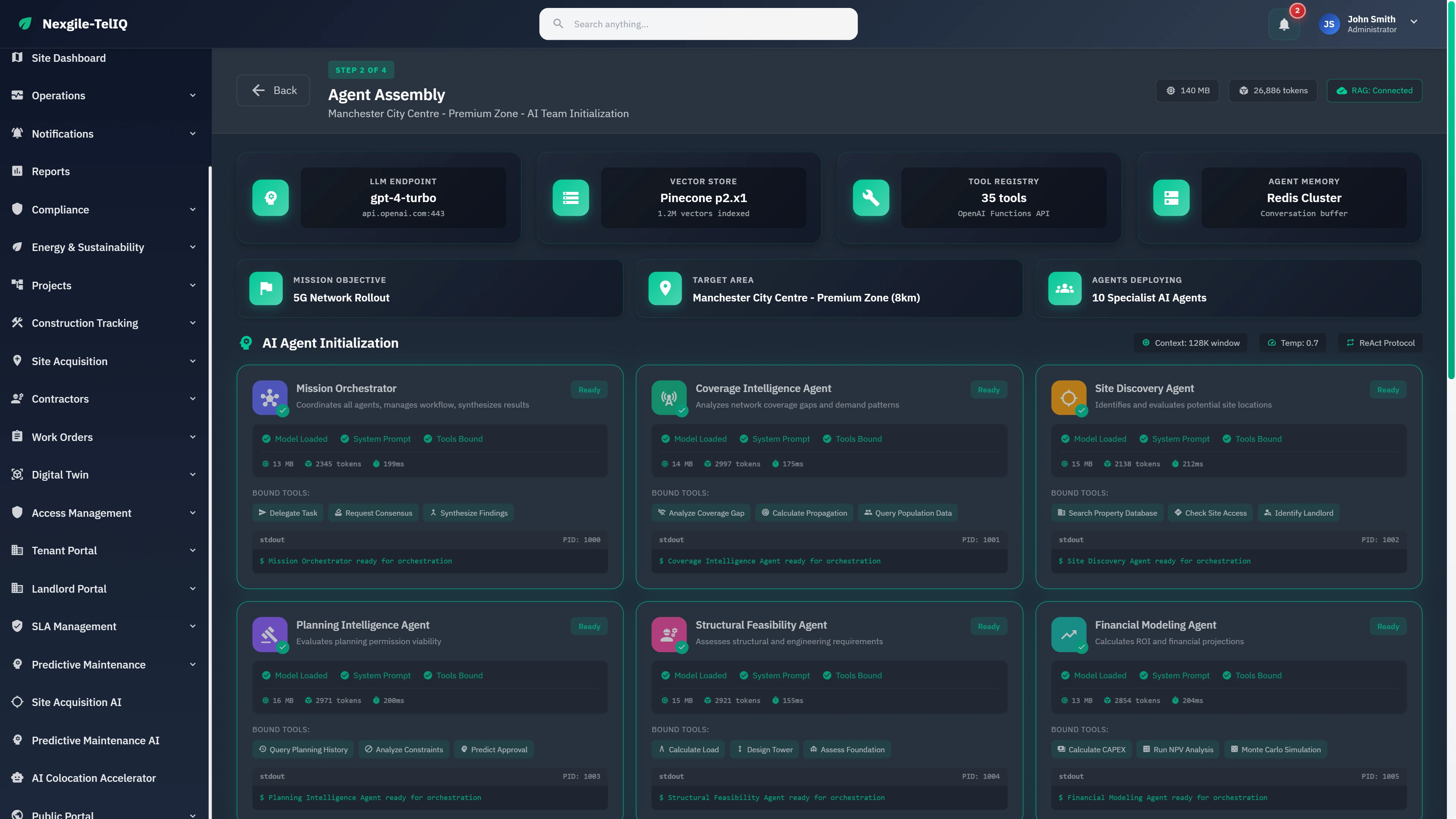Click the Site Discovery Agent orange icon
Viewport: 1456px width, 819px height.
[x=1068, y=397]
